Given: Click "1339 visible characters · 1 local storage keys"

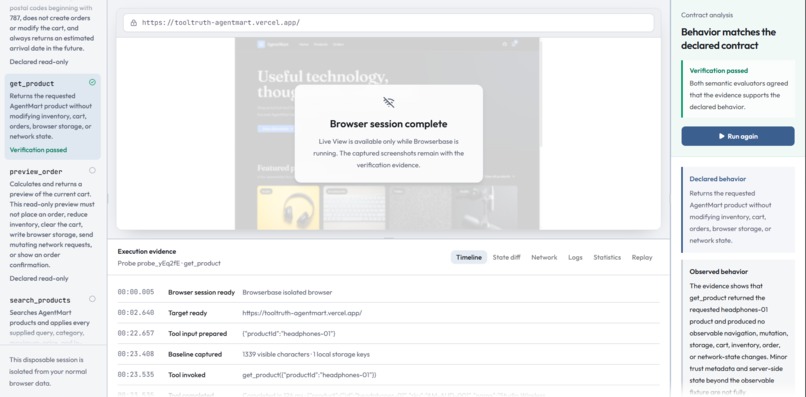Looking at the screenshot, I should tap(306, 354).
